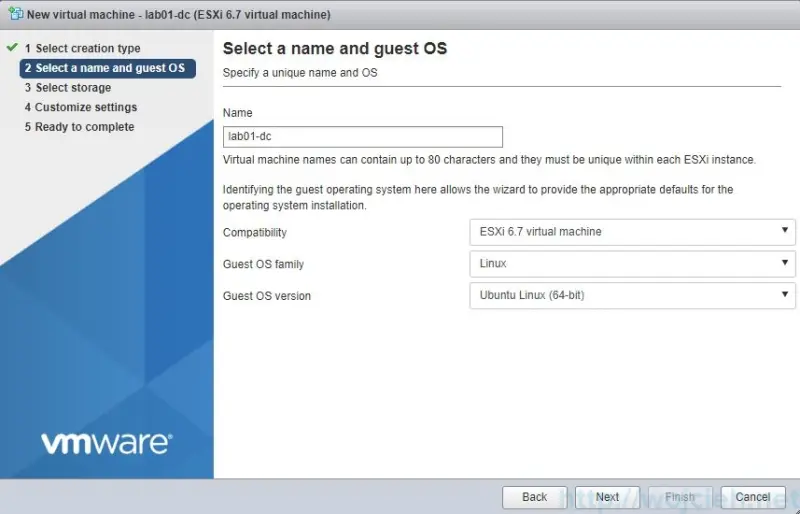The image size is (800, 514).
Task: Open the Compatibility dropdown
Action: click(x=632, y=232)
